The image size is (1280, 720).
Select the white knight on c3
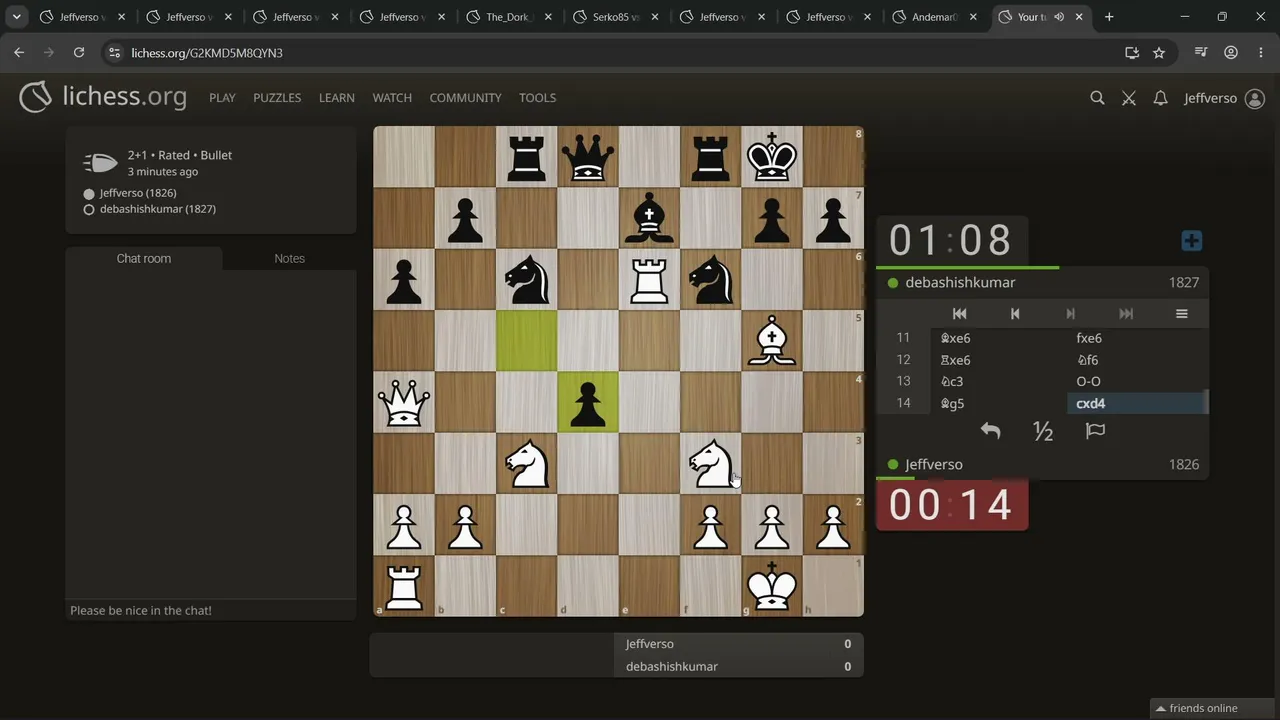click(x=527, y=463)
